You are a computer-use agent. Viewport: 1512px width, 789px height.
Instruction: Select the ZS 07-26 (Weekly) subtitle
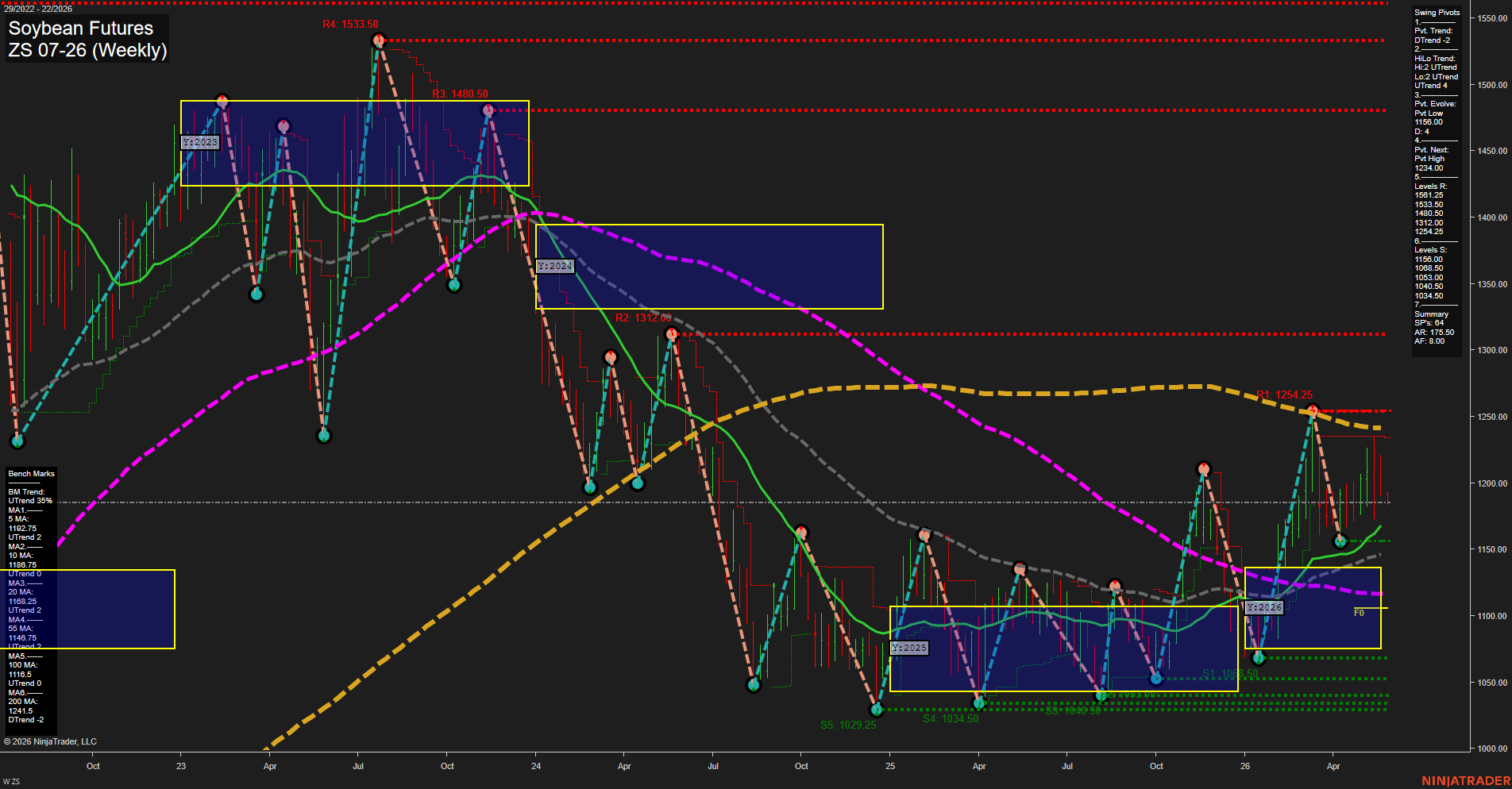[87, 50]
